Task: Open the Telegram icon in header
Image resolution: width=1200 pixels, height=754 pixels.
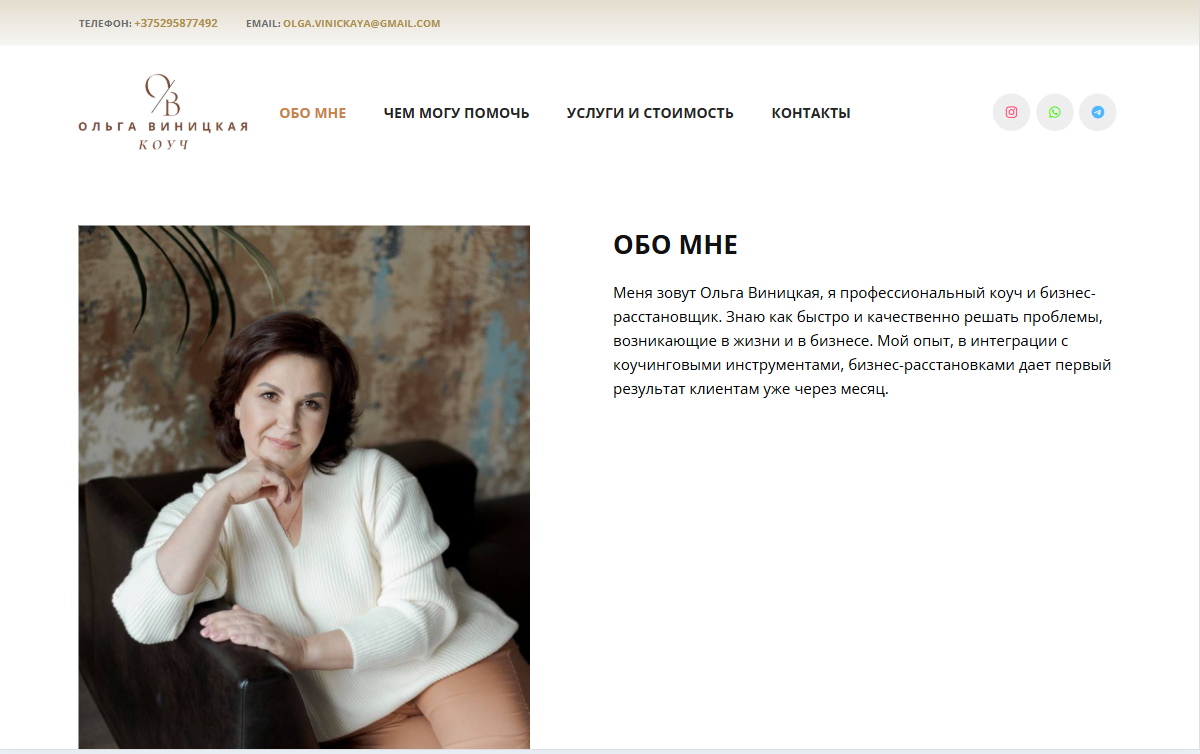Action: click(x=1098, y=112)
